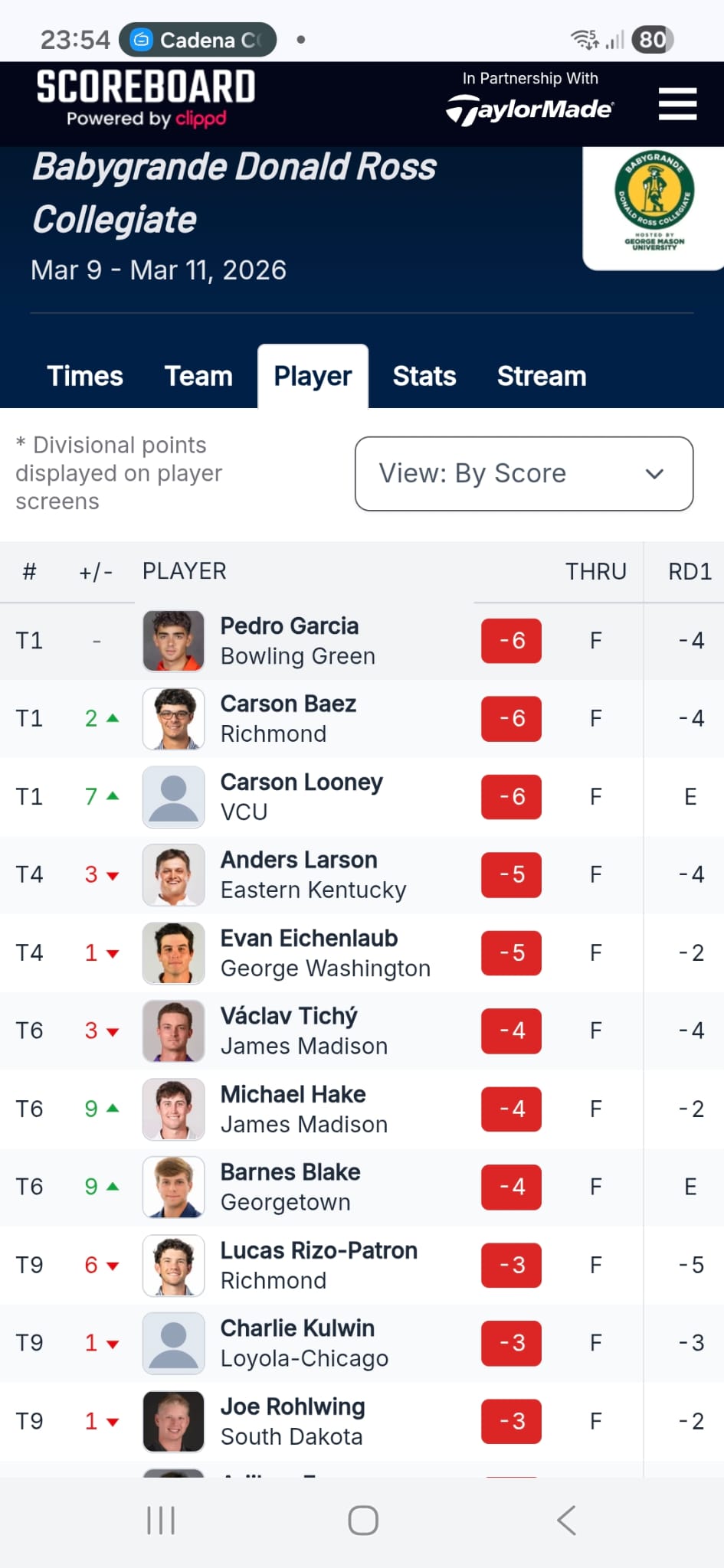Screen dimensions: 724x1568
Task: Select Lucas Rizo-Patron's name
Action: click(319, 1251)
